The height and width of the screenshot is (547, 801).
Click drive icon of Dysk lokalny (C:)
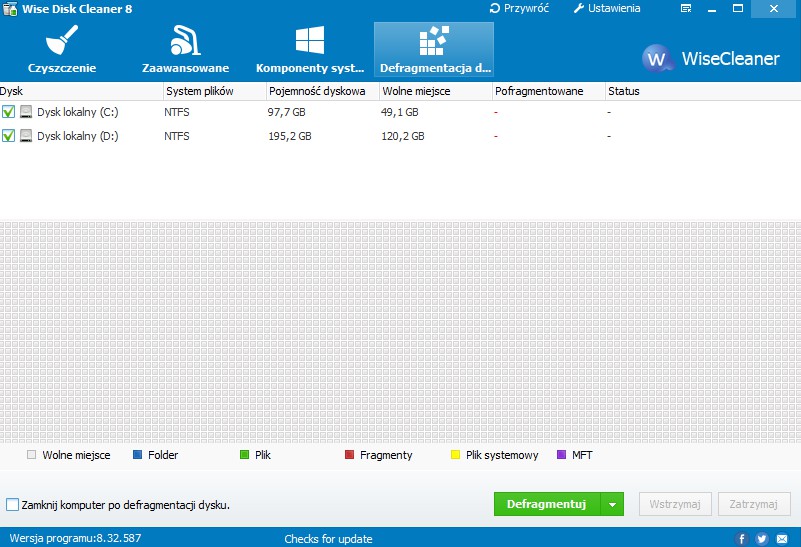(26, 111)
